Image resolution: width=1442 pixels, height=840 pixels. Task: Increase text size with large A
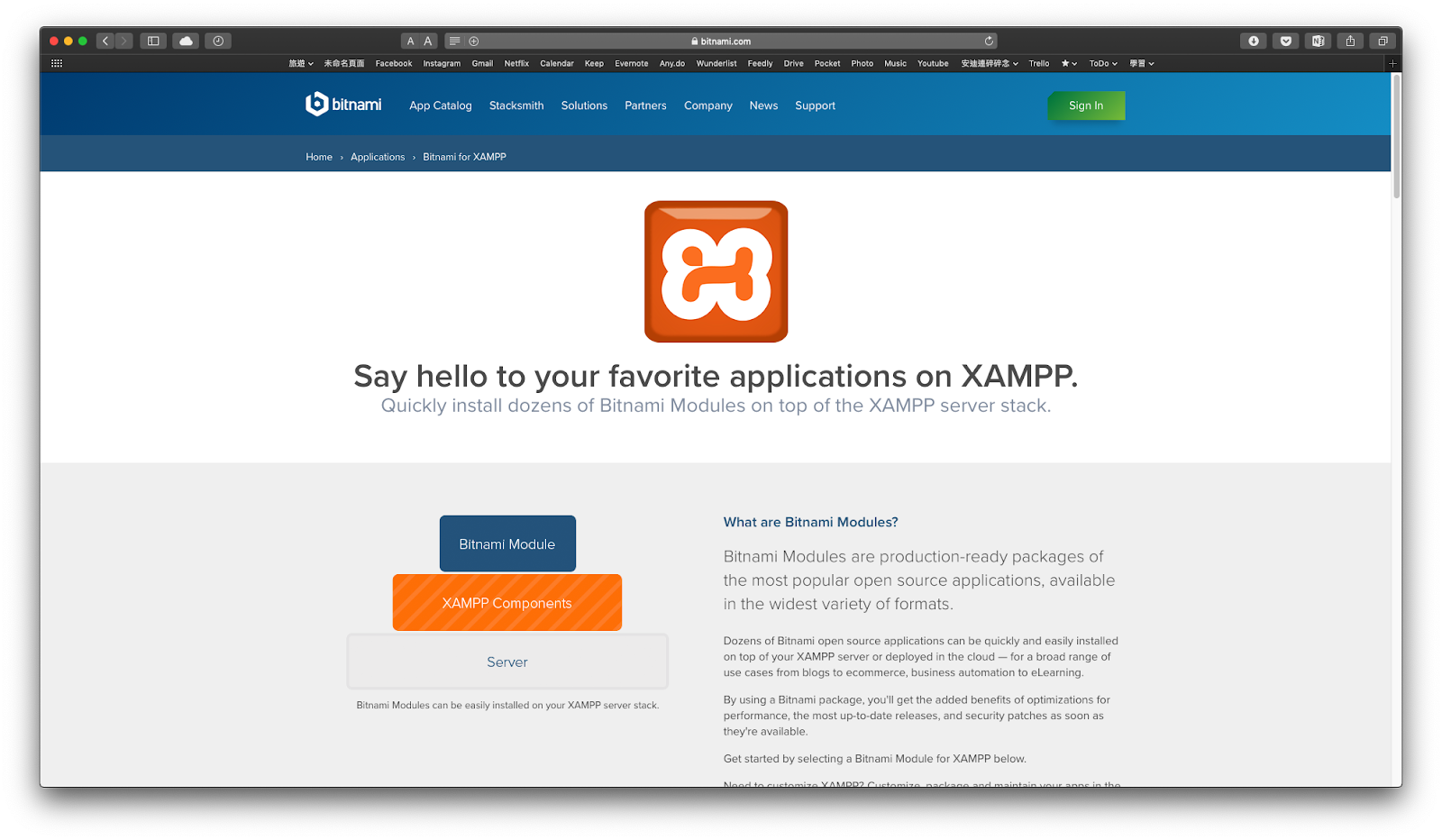pyautogui.click(x=428, y=41)
